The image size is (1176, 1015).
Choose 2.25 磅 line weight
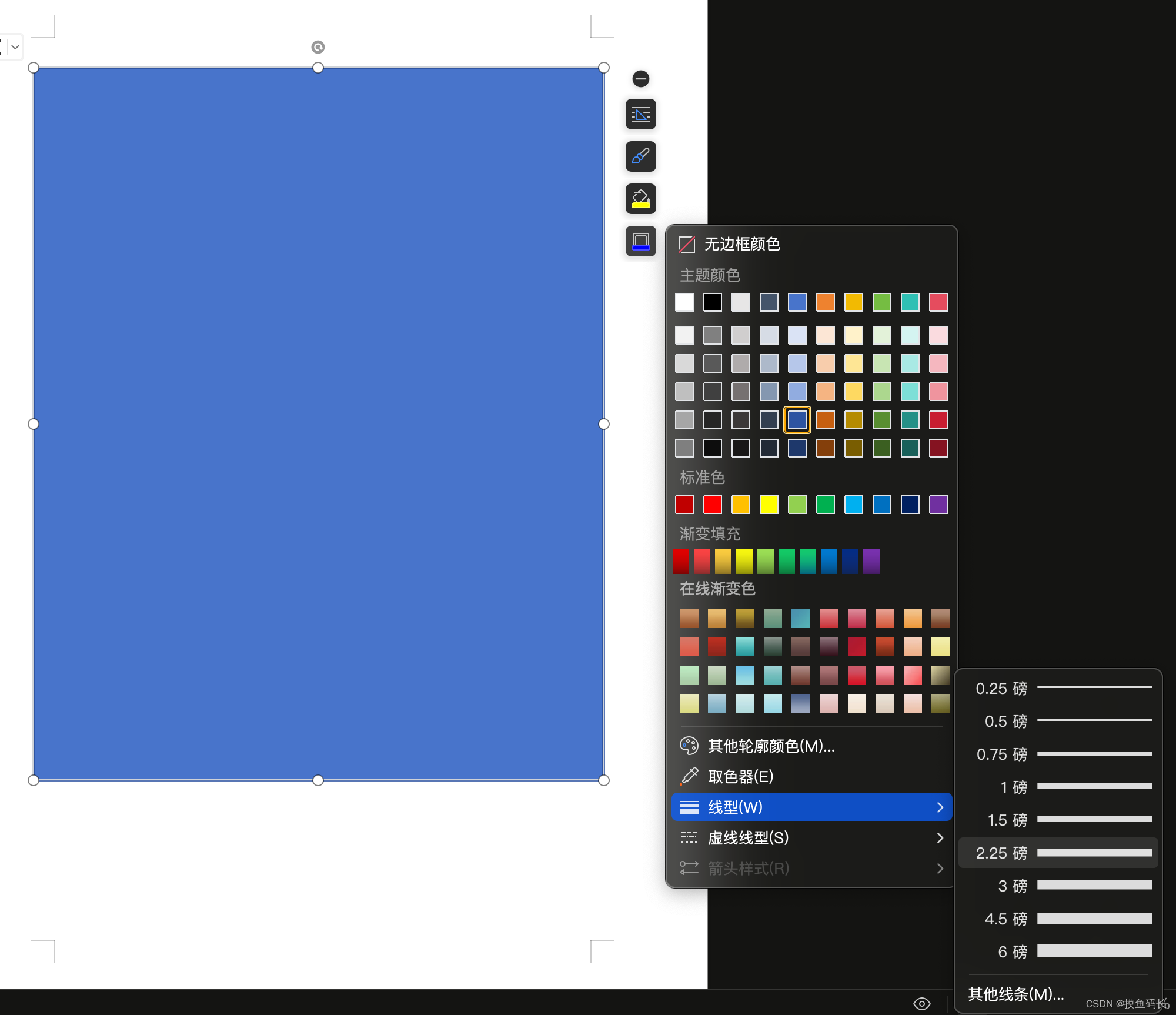pos(1058,853)
